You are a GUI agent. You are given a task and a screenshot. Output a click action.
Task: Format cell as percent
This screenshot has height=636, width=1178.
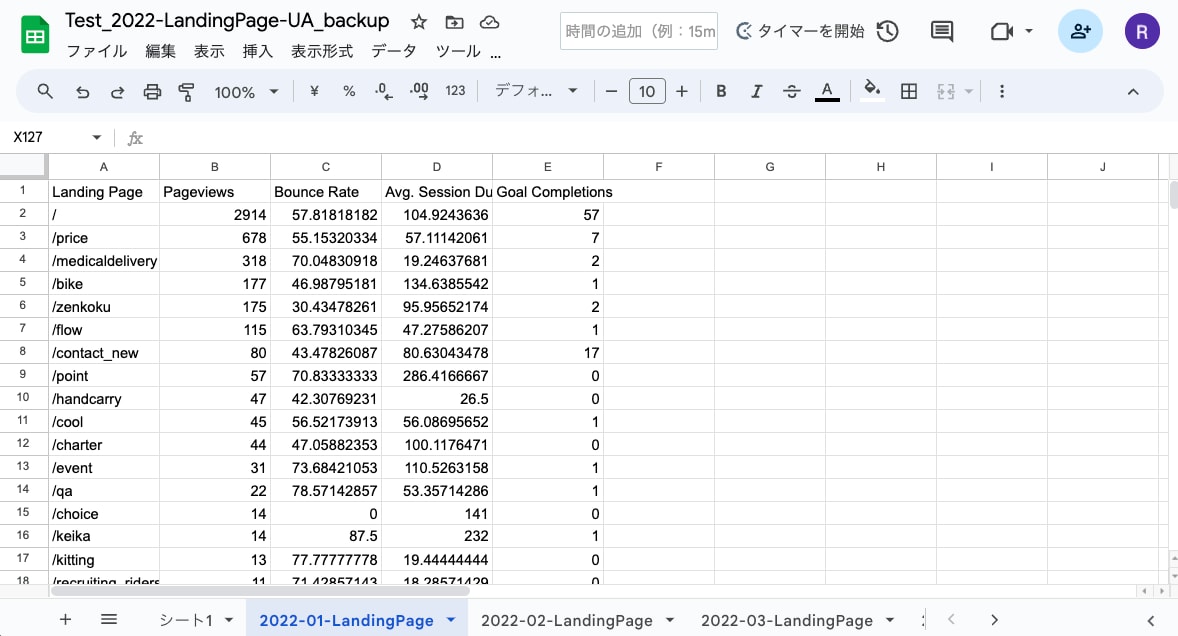pyautogui.click(x=349, y=92)
